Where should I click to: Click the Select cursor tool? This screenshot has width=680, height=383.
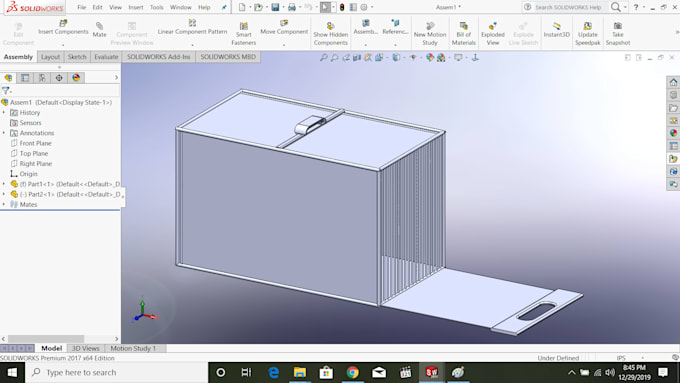click(x=325, y=7)
